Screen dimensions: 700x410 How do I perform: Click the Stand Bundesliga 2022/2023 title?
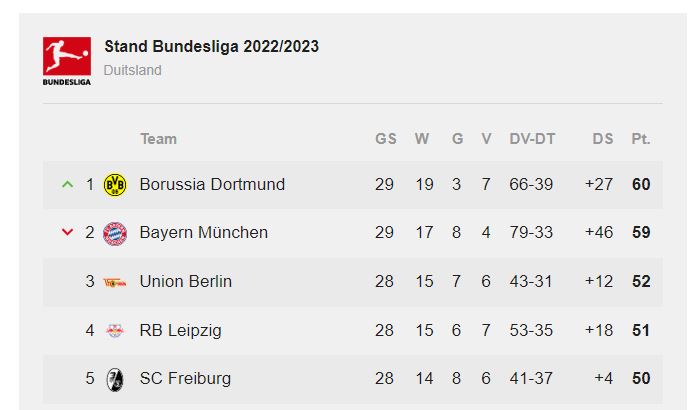[212, 47]
